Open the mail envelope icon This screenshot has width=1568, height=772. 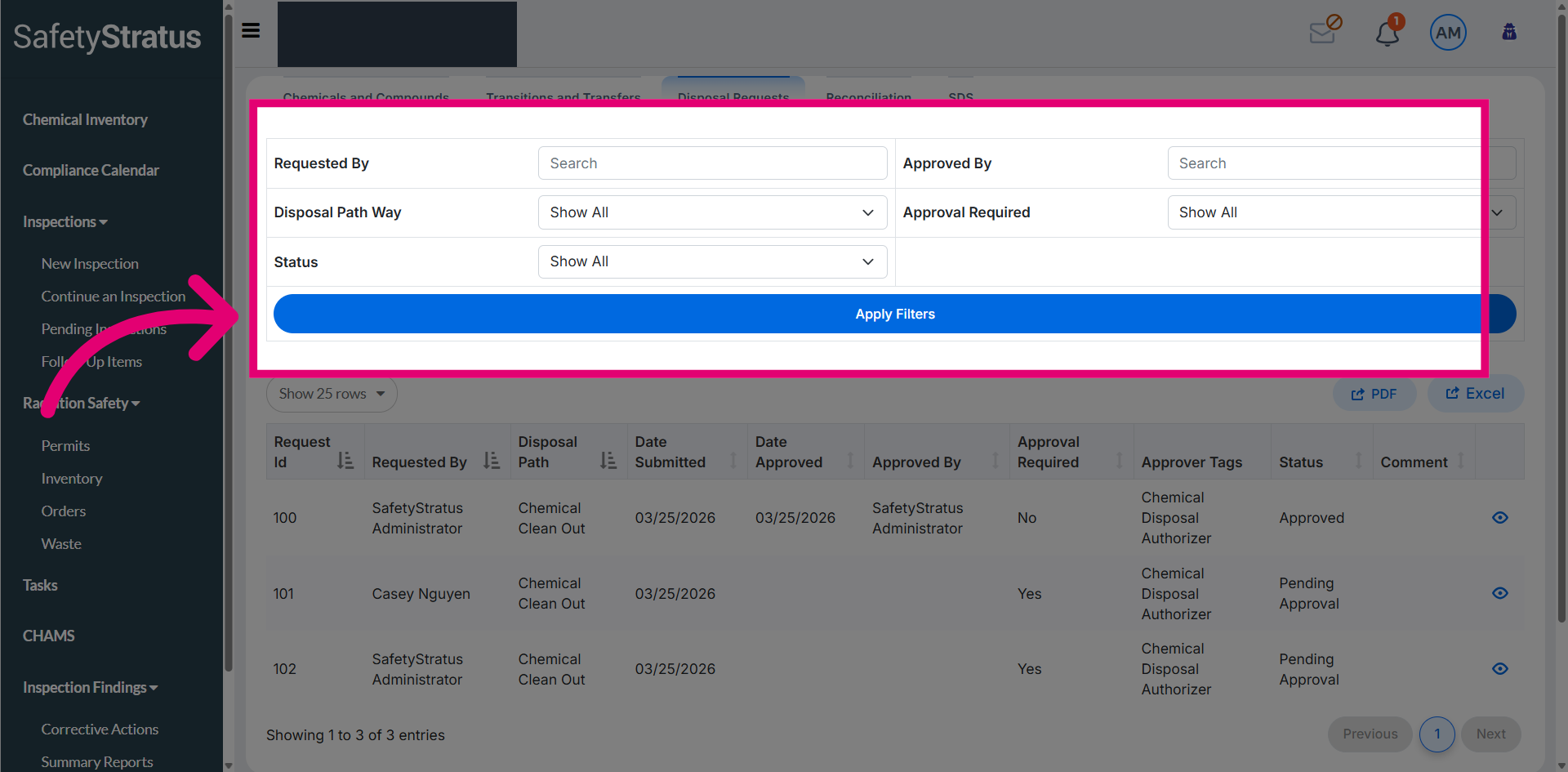(x=1323, y=33)
